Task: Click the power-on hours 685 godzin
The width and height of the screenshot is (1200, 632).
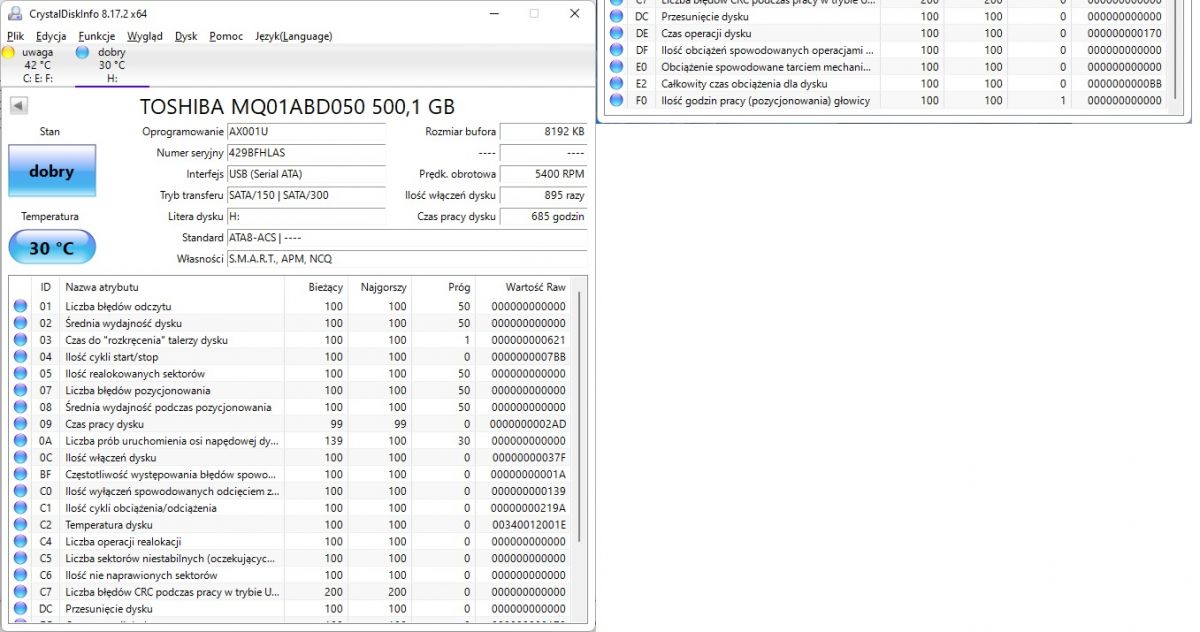Action: 543,216
